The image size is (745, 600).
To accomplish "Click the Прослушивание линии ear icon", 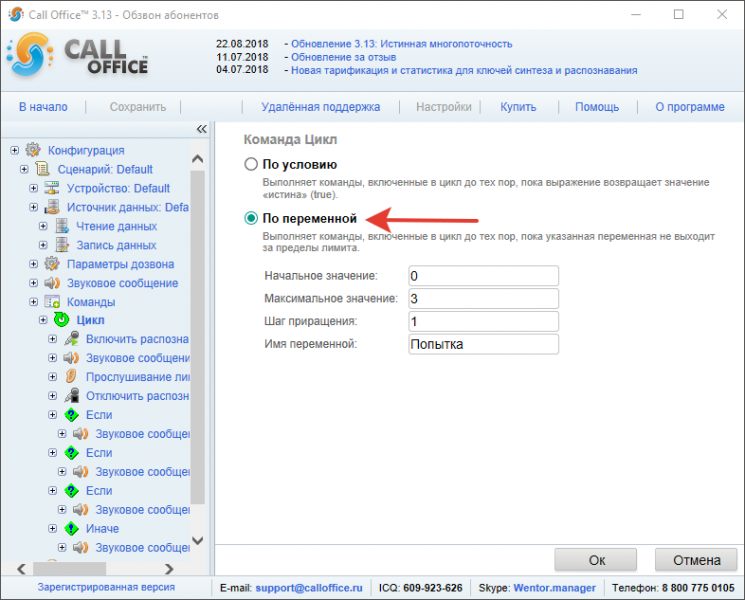I will pos(71,377).
